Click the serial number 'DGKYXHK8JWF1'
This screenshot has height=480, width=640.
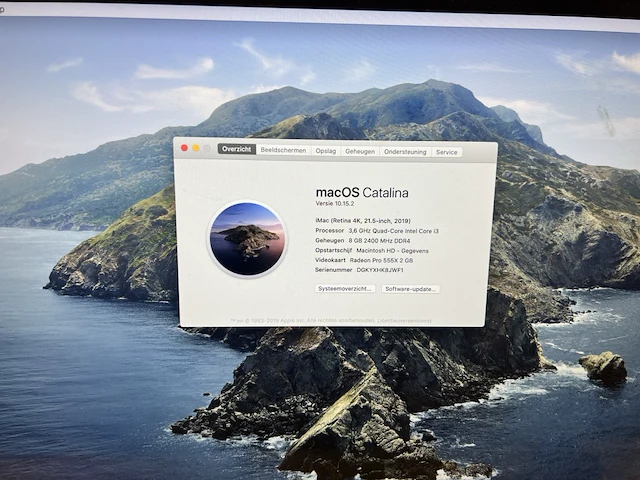click(x=380, y=270)
